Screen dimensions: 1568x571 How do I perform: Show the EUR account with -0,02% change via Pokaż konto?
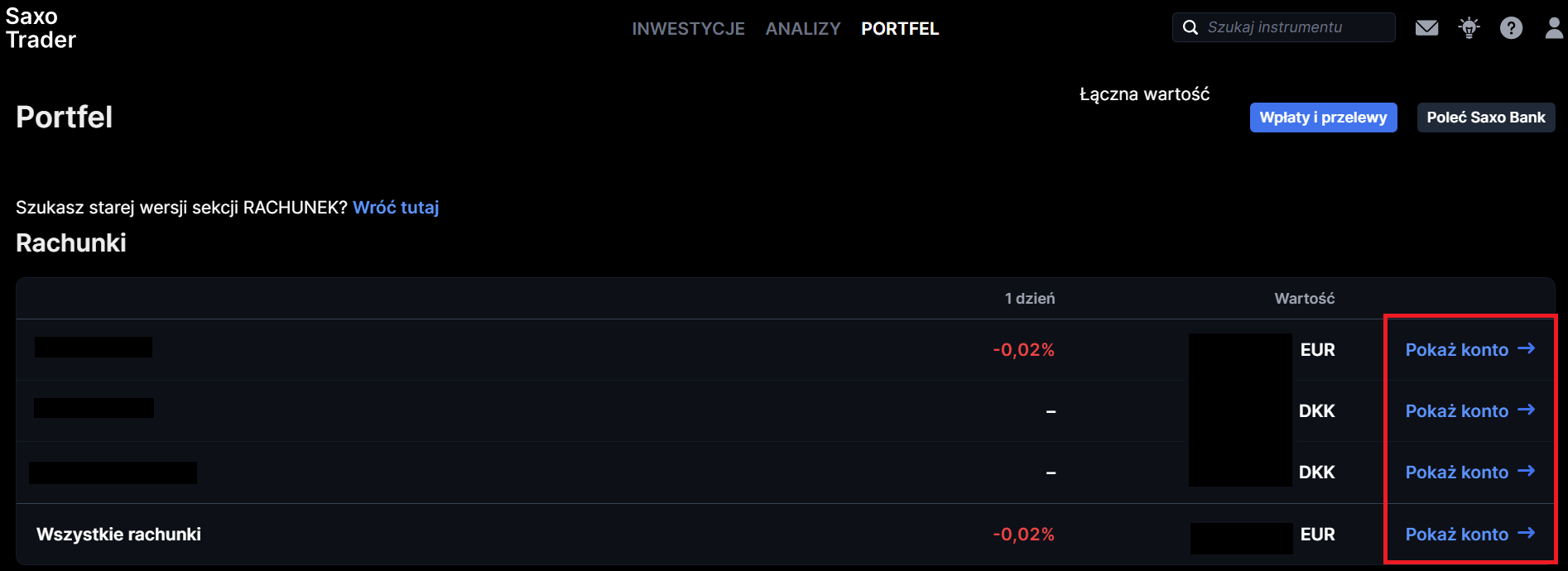[x=1457, y=350]
